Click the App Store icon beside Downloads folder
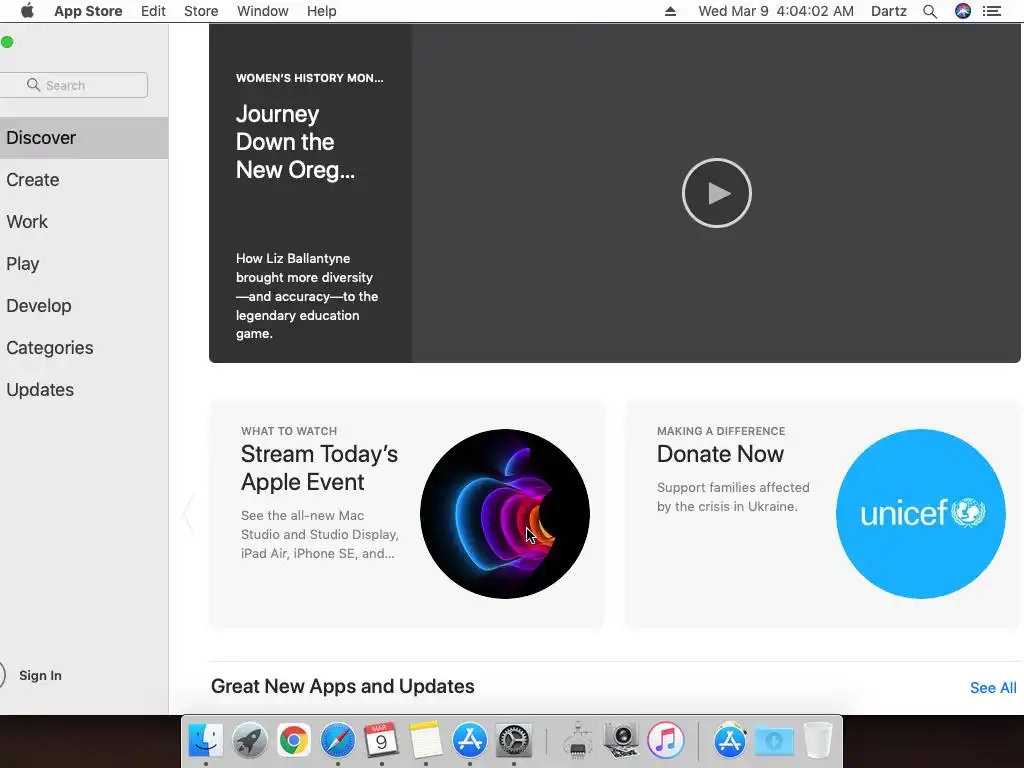Screen dimensions: 1024x768 point(729,740)
